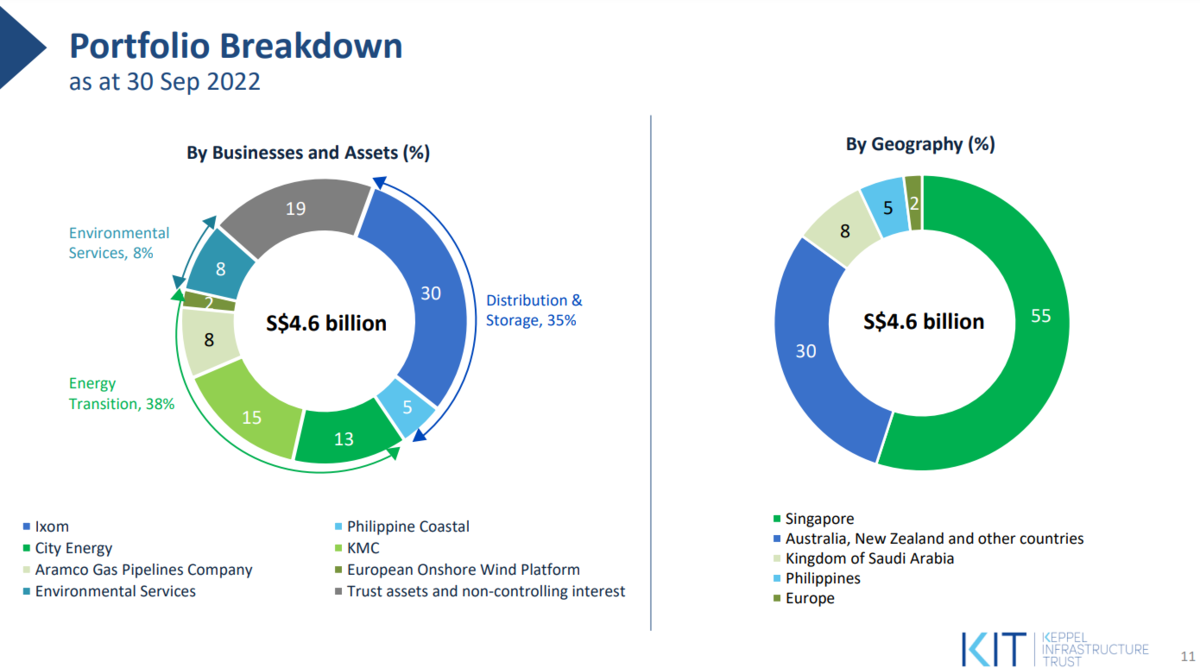Select the small European Wind 2 segment

[x=208, y=302]
